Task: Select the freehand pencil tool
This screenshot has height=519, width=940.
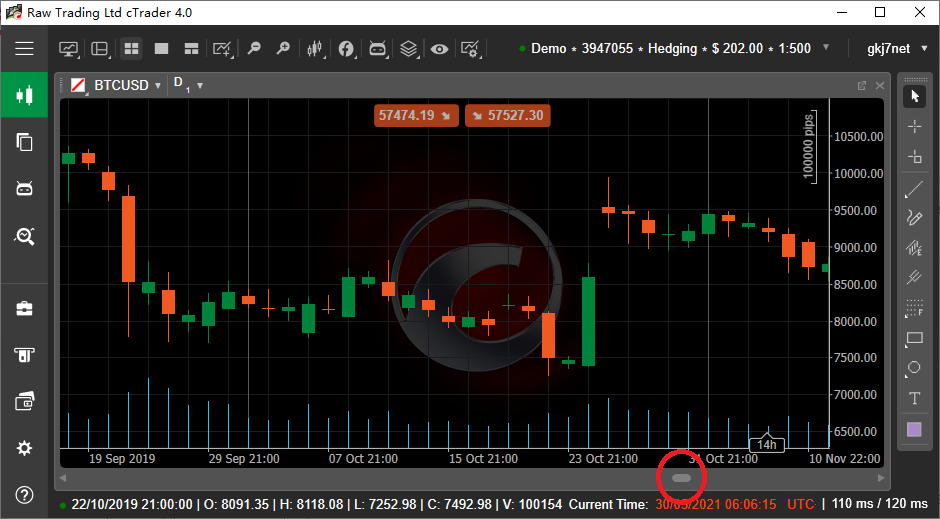Action: coord(914,217)
